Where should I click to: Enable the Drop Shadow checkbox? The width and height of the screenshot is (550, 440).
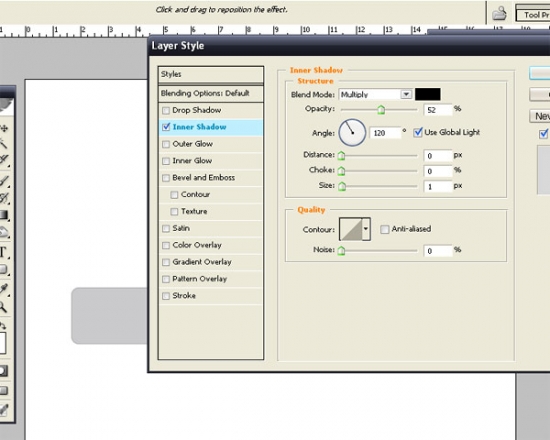coord(166,111)
